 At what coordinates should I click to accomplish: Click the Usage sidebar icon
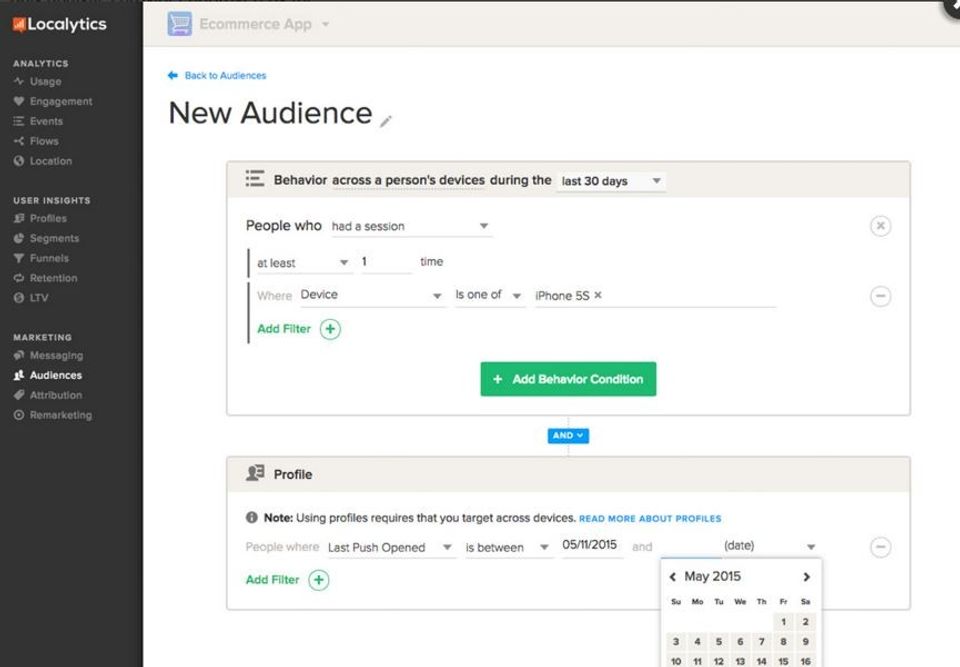coord(19,81)
